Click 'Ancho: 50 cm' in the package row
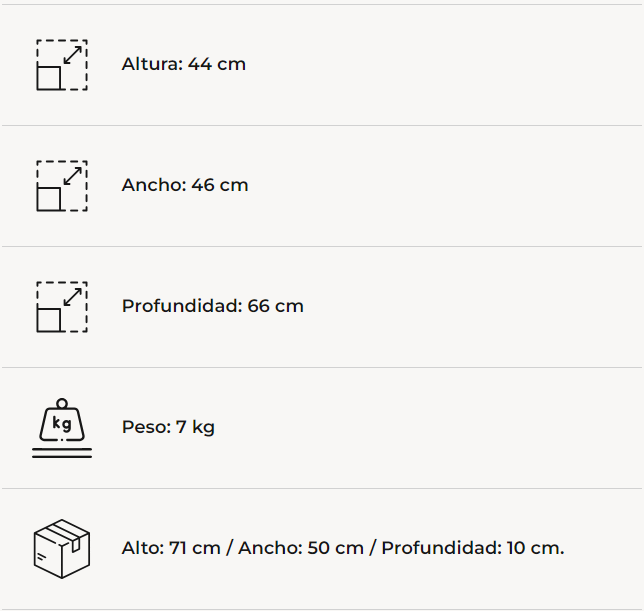The height and width of the screenshot is (611, 644). pyautogui.click(x=301, y=548)
